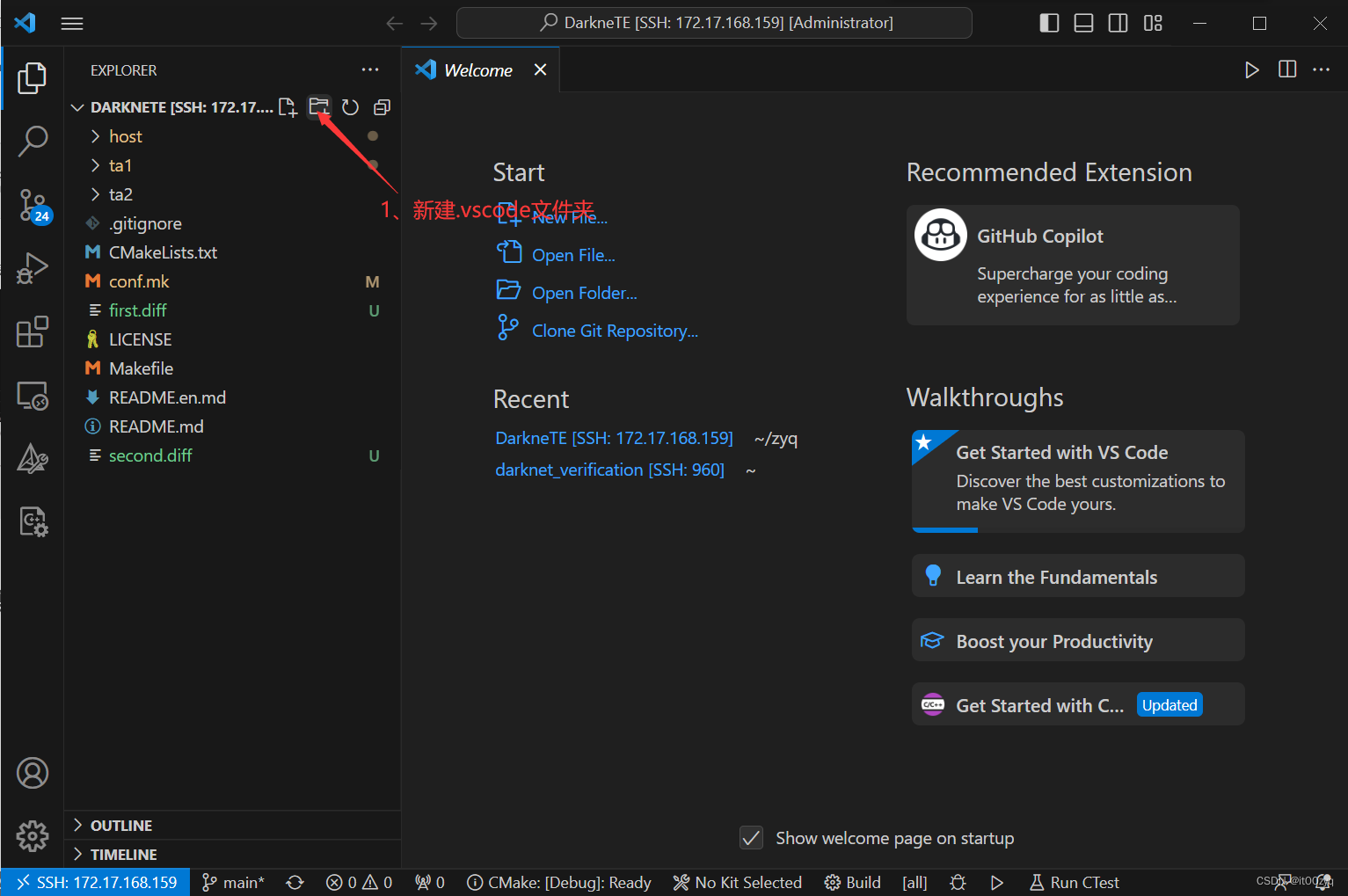Click the New Folder icon in Explorer header
This screenshot has height=896, width=1348.
[x=318, y=107]
